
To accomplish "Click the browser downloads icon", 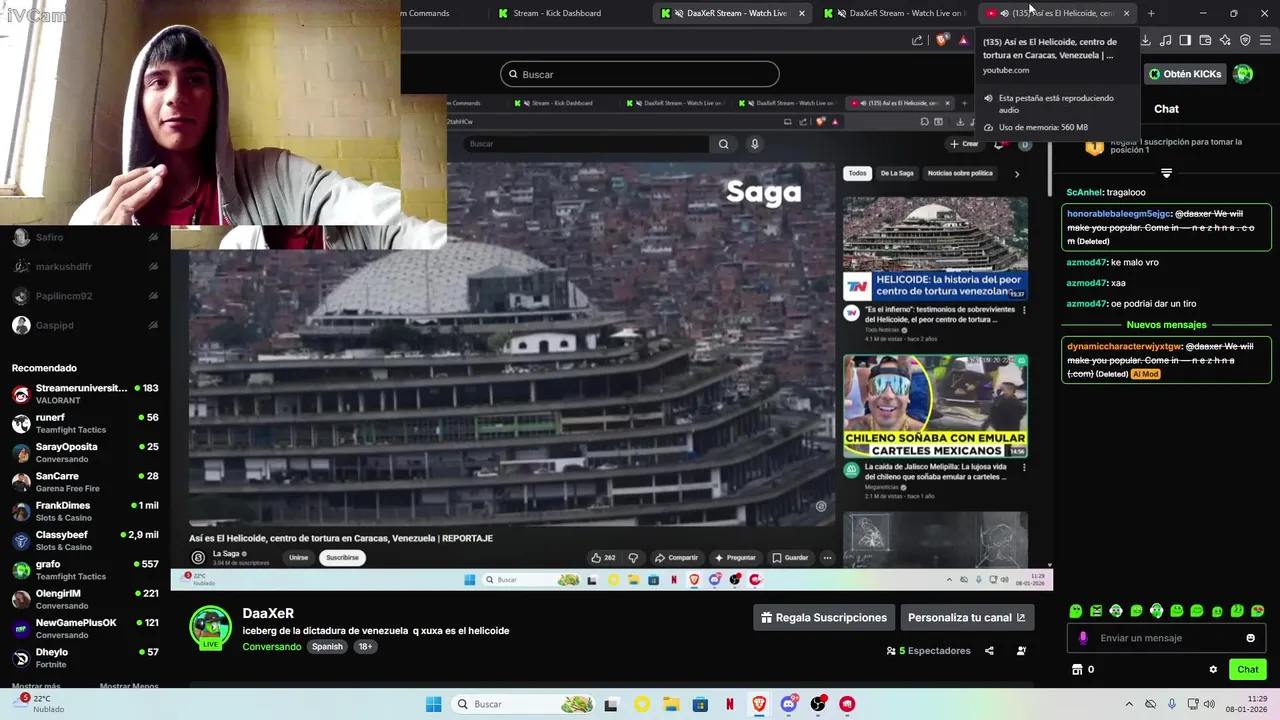I will pyautogui.click(x=1146, y=40).
